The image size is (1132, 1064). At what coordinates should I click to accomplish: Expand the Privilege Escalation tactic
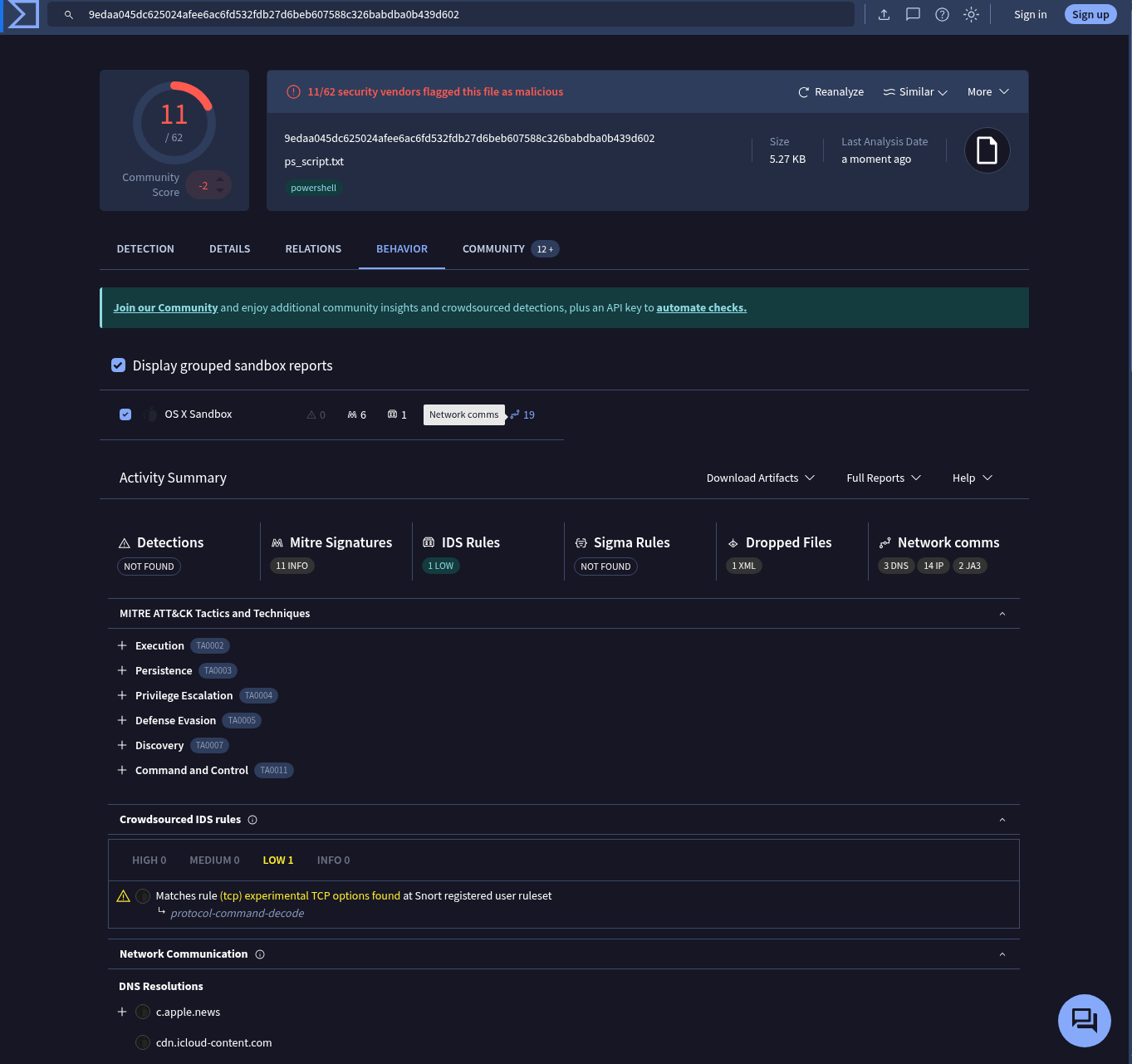pos(122,696)
